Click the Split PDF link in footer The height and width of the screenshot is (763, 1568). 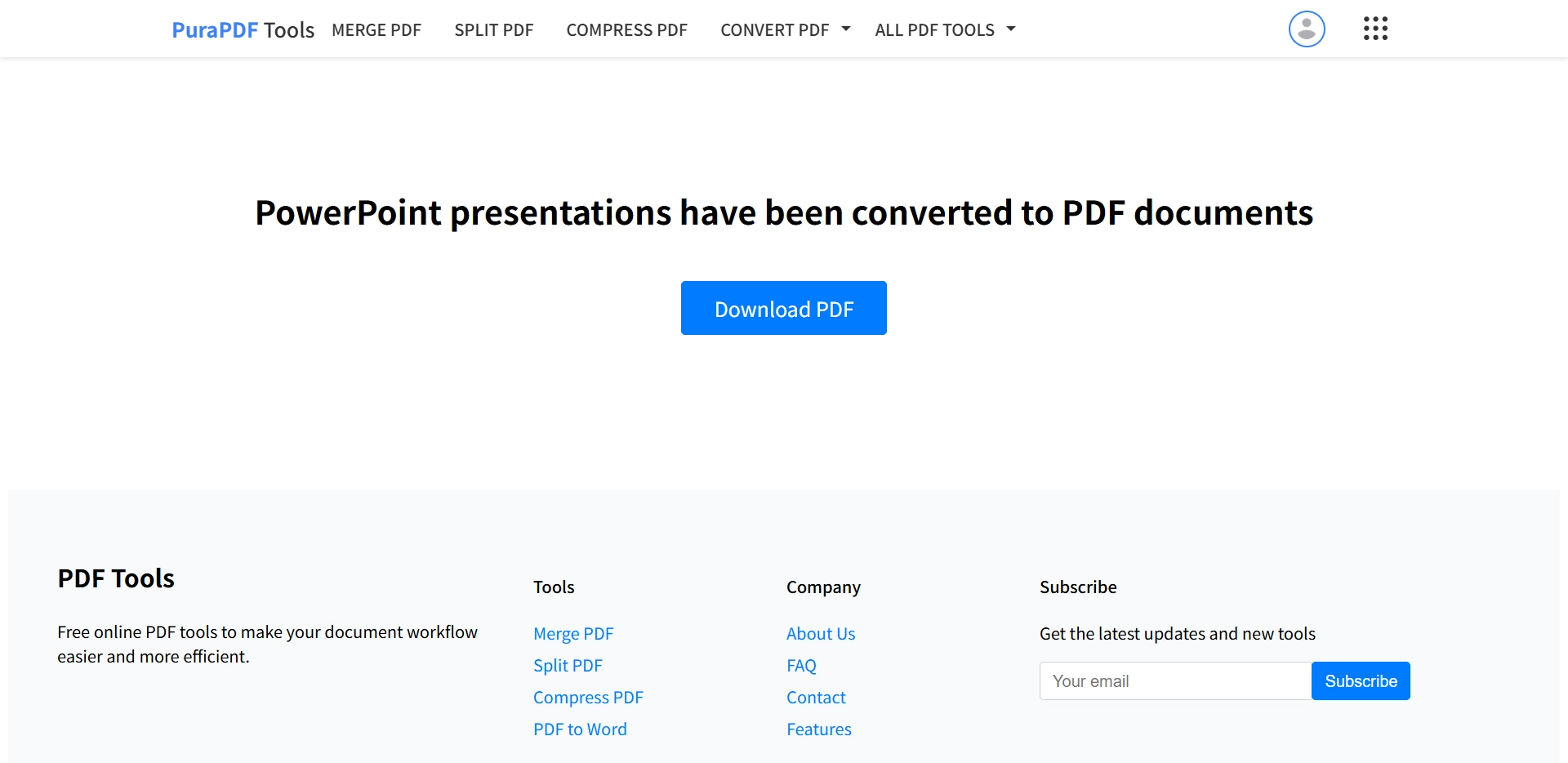(568, 665)
